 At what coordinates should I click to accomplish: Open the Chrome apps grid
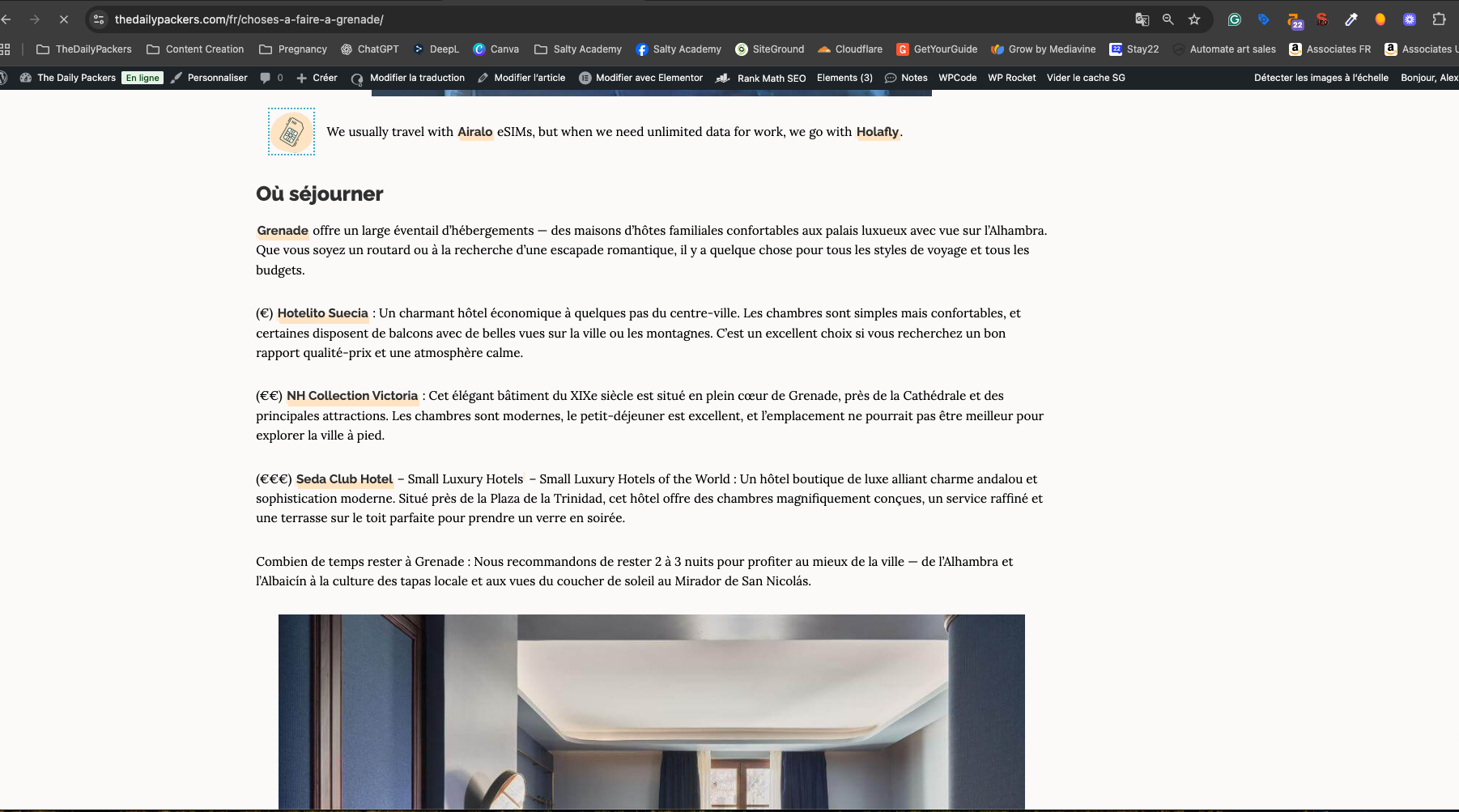pyautogui.click(x=5, y=49)
